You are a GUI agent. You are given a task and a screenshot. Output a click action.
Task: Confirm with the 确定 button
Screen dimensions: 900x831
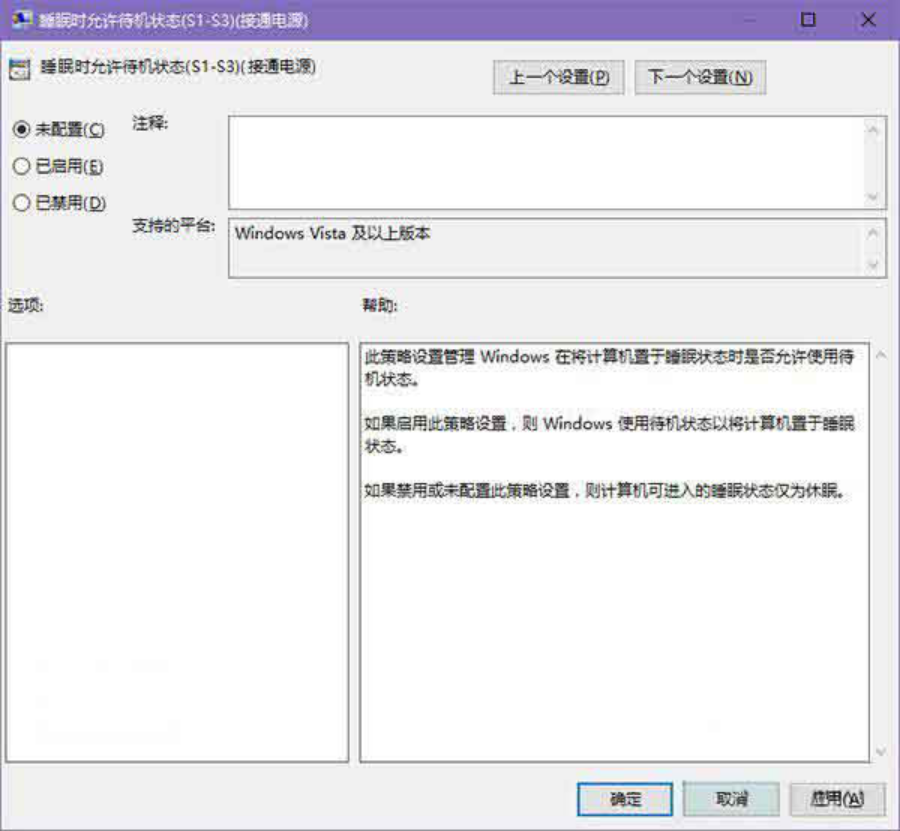point(626,799)
